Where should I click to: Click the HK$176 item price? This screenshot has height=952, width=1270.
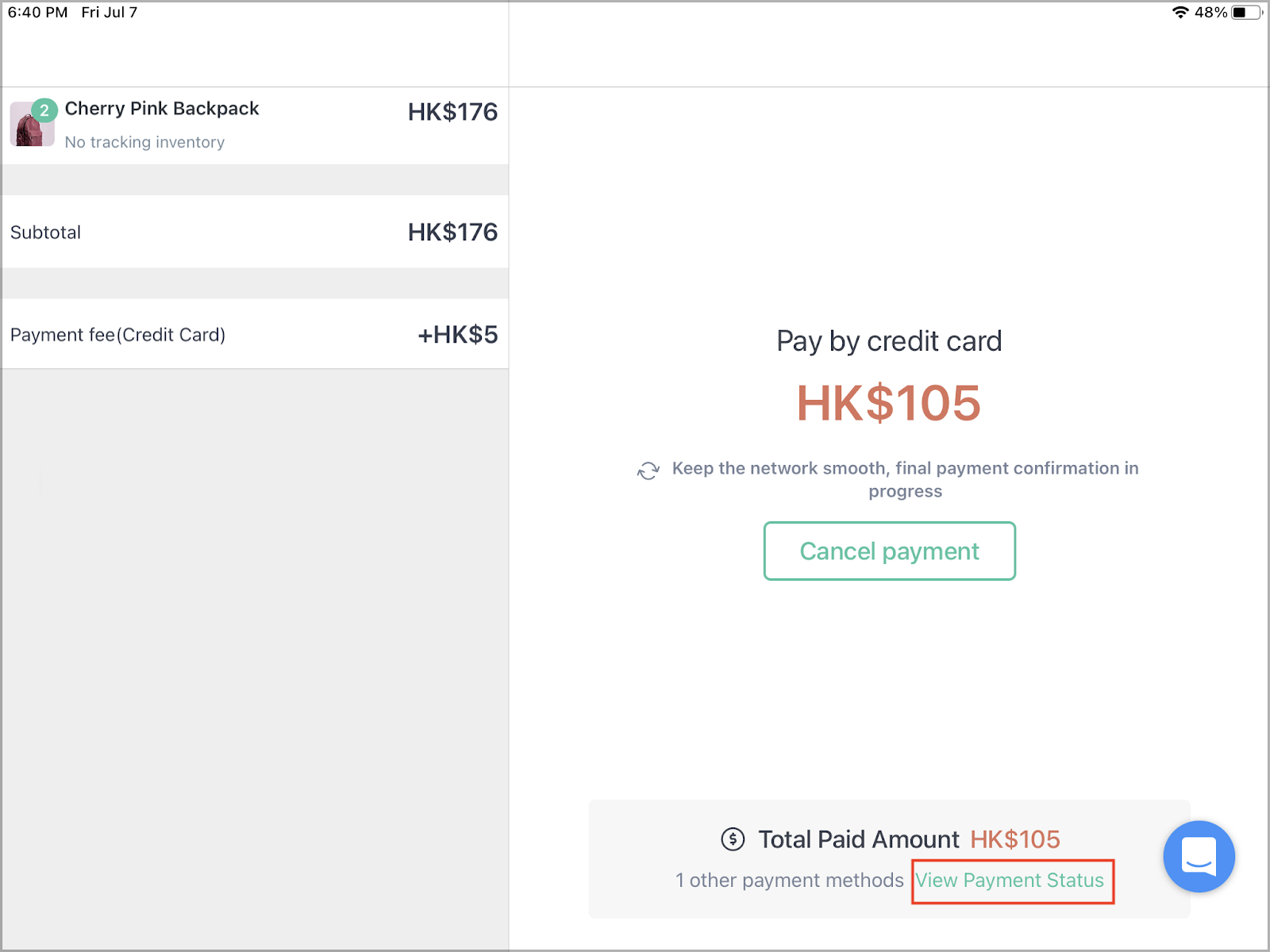click(452, 112)
